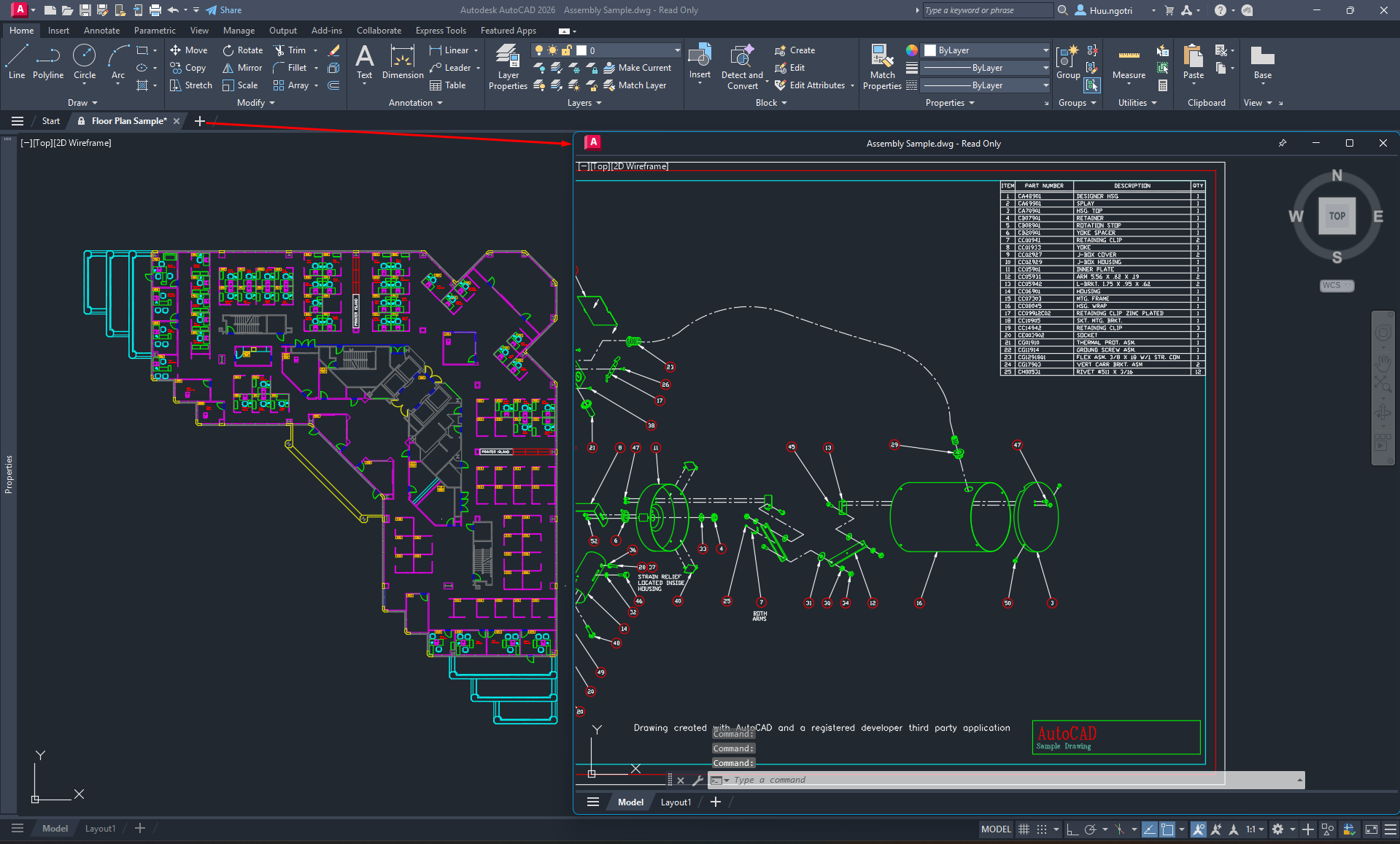Open Huu.ngotri account dropdown

(x=1153, y=10)
